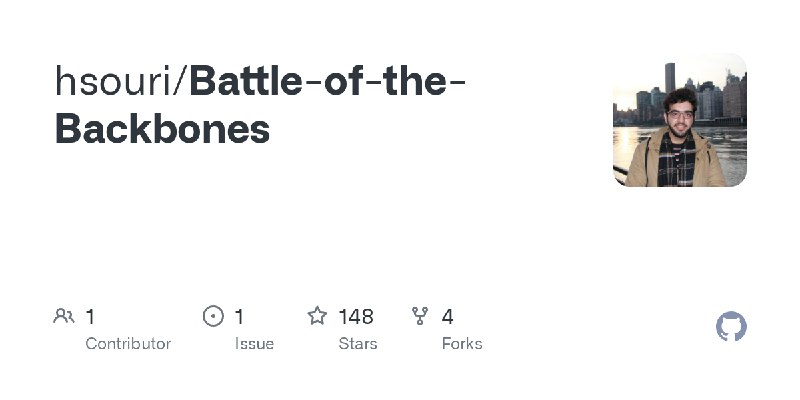Click the 148 stars count
This screenshot has width=800, height=400.
point(356,317)
